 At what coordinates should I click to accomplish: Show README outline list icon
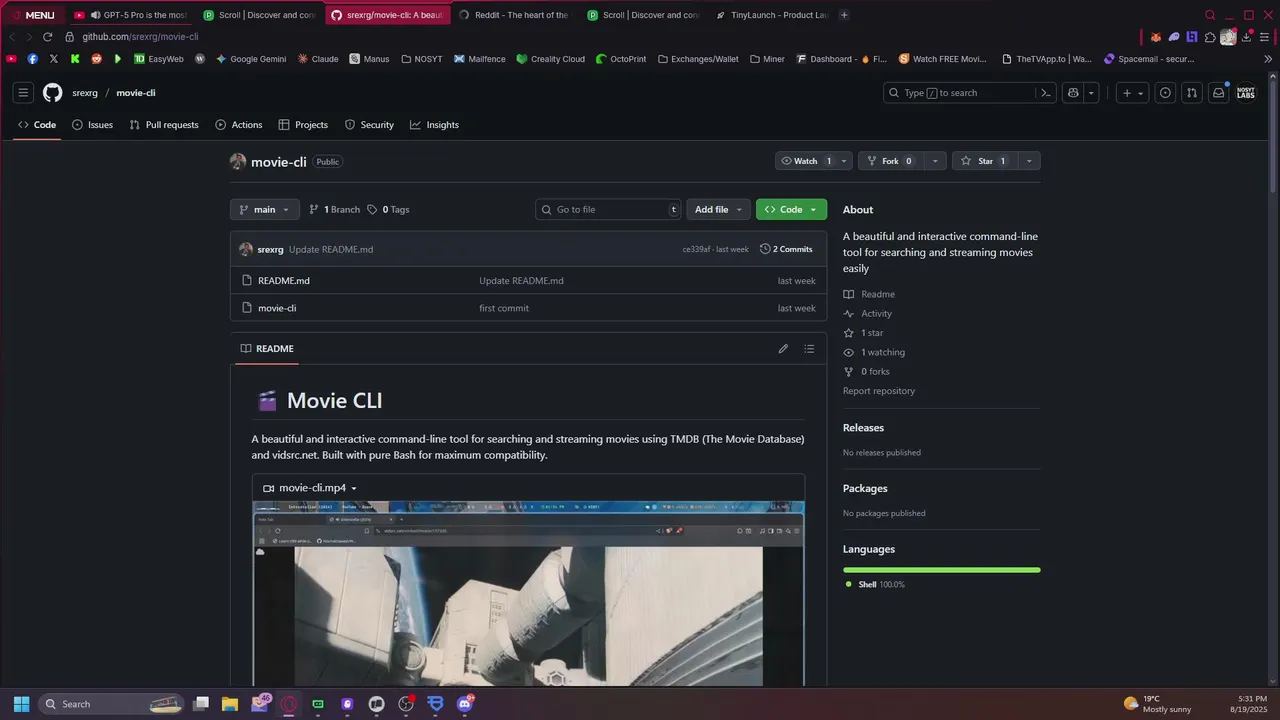click(x=809, y=349)
